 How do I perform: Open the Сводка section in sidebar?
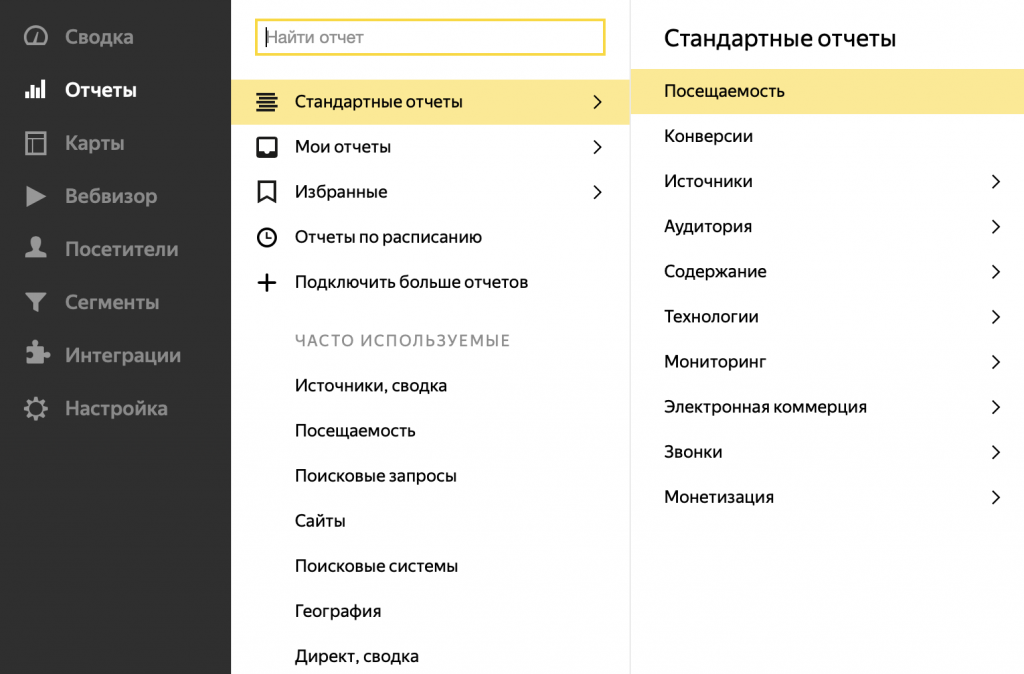(x=99, y=37)
